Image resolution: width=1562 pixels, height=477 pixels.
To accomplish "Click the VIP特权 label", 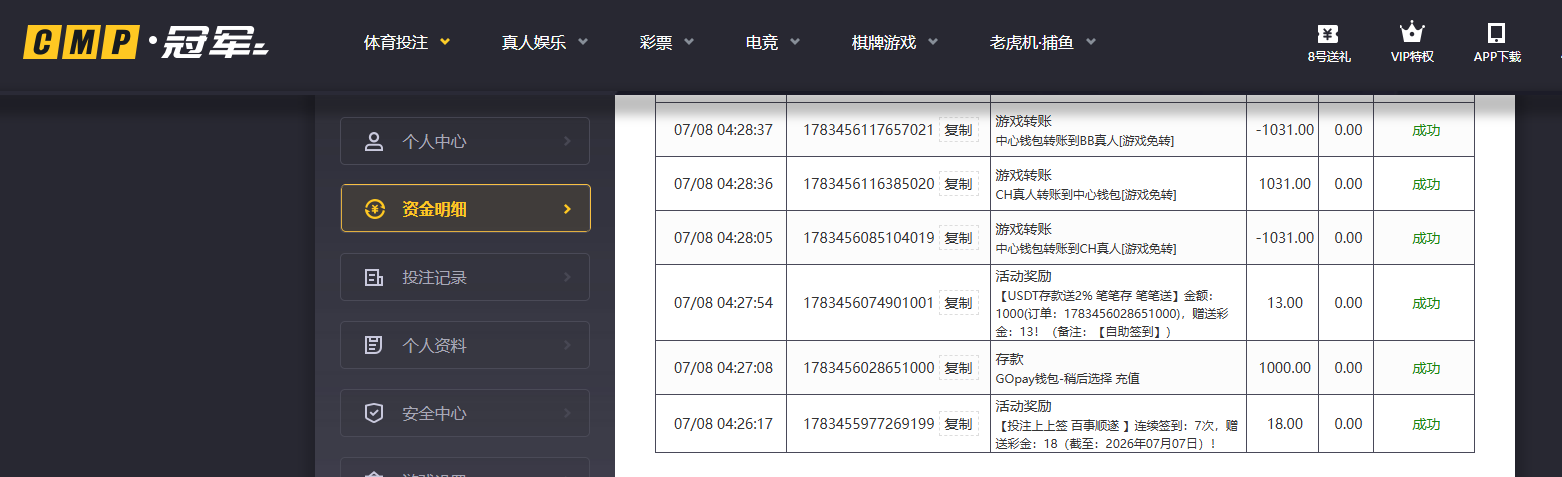I will [x=1412, y=57].
